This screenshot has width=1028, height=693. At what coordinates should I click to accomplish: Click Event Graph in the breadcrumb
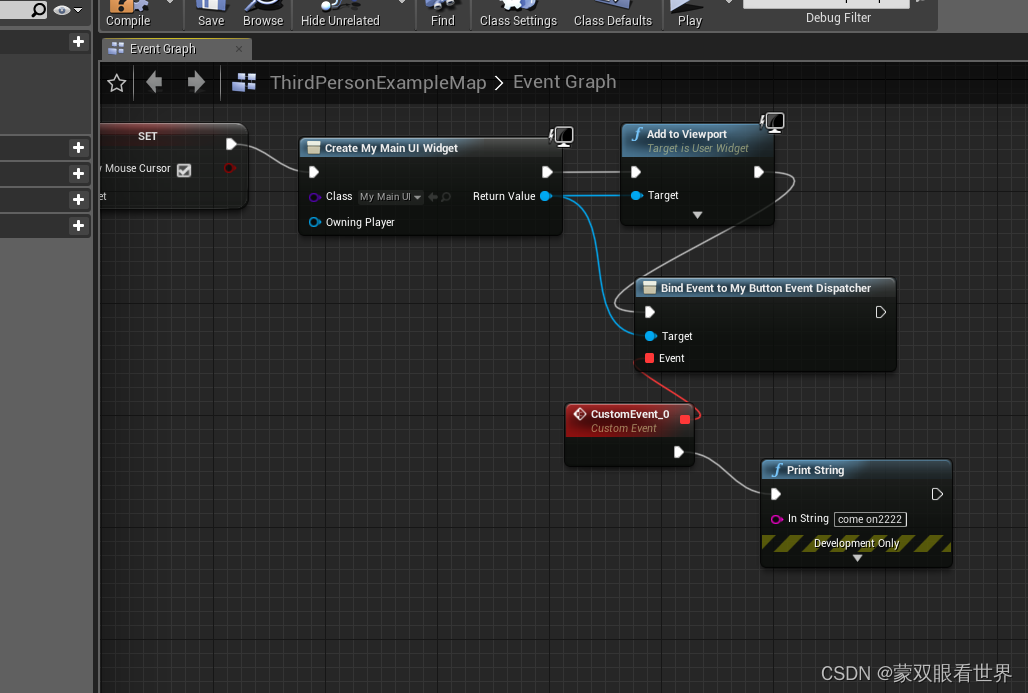[x=564, y=82]
